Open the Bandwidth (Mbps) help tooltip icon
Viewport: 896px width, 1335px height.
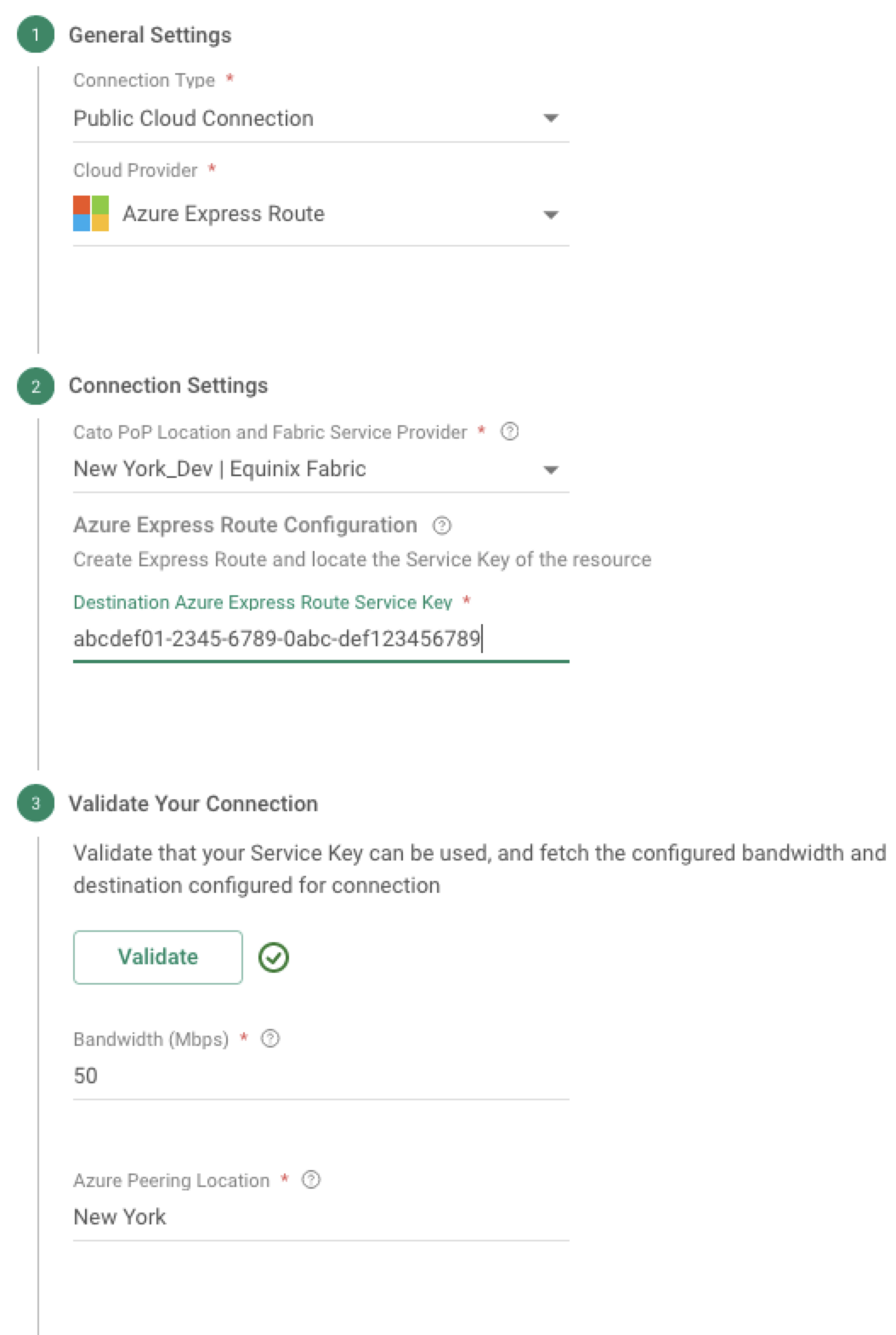270,1038
